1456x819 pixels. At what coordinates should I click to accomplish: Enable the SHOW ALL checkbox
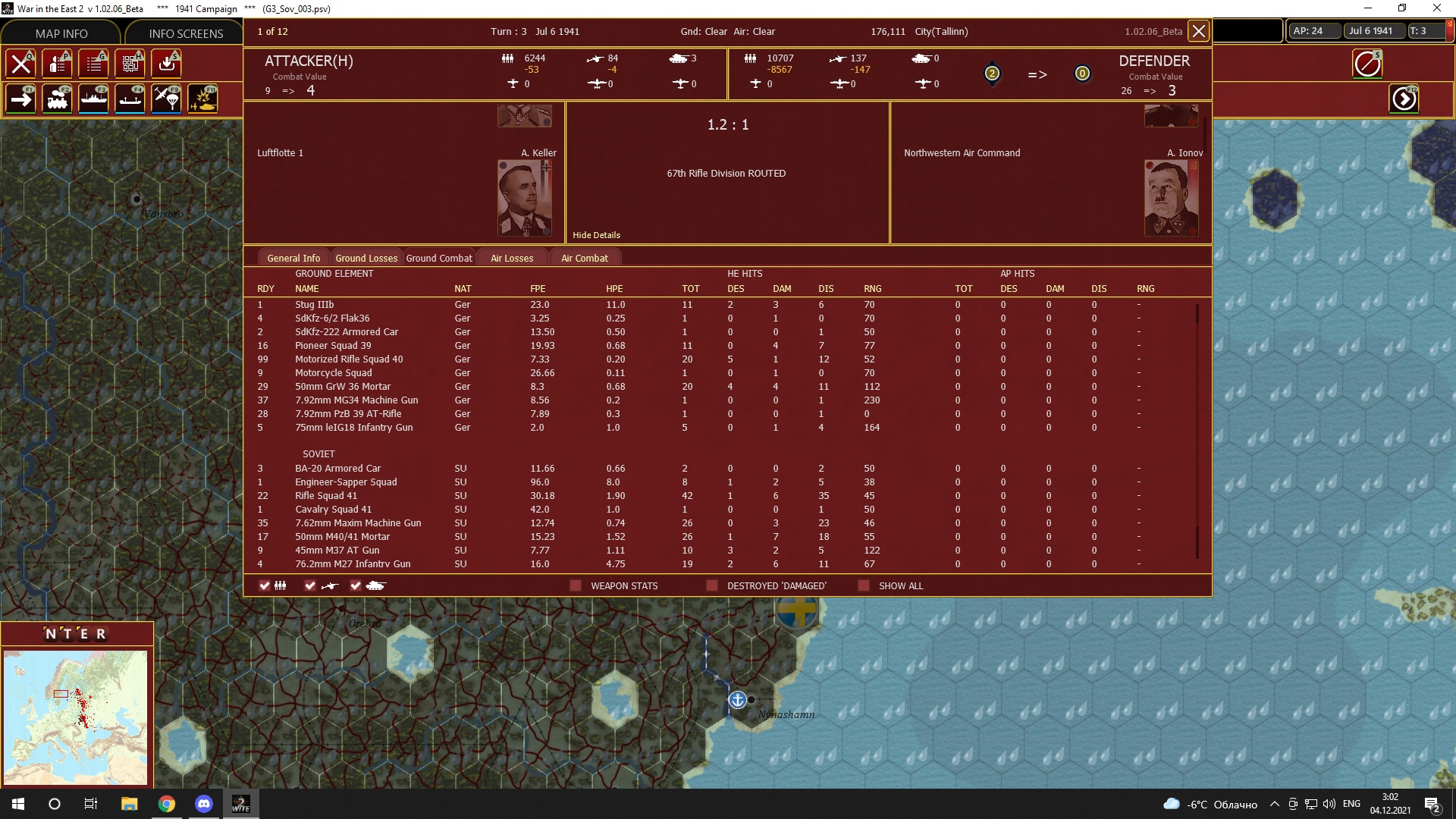(x=864, y=585)
